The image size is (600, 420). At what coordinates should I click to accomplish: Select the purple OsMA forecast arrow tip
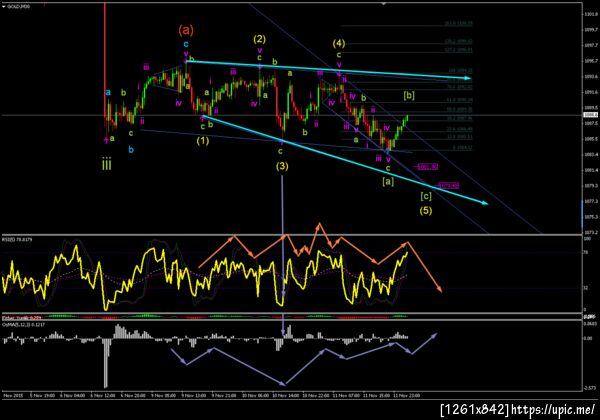(434, 335)
